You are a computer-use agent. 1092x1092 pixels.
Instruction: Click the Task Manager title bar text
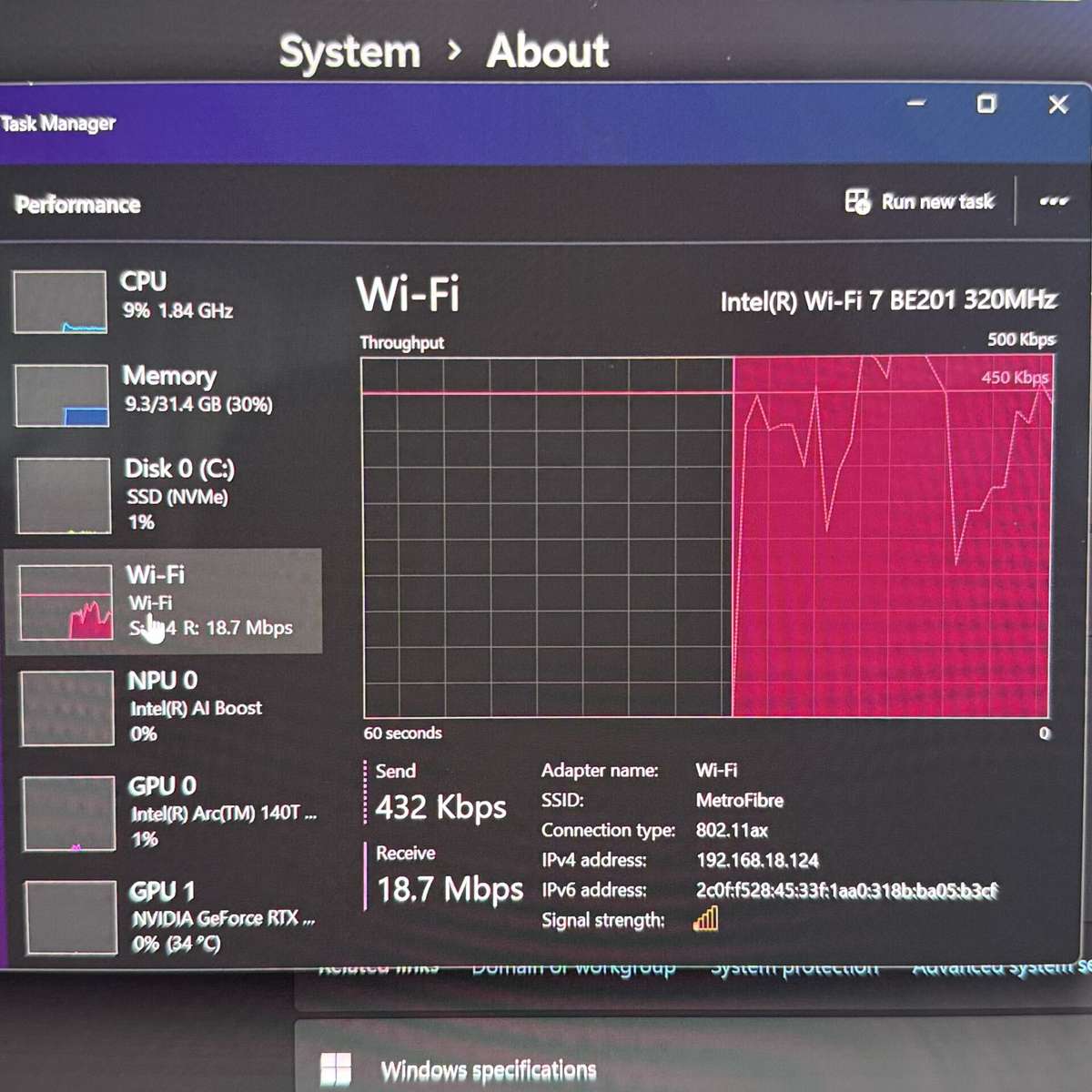58,123
